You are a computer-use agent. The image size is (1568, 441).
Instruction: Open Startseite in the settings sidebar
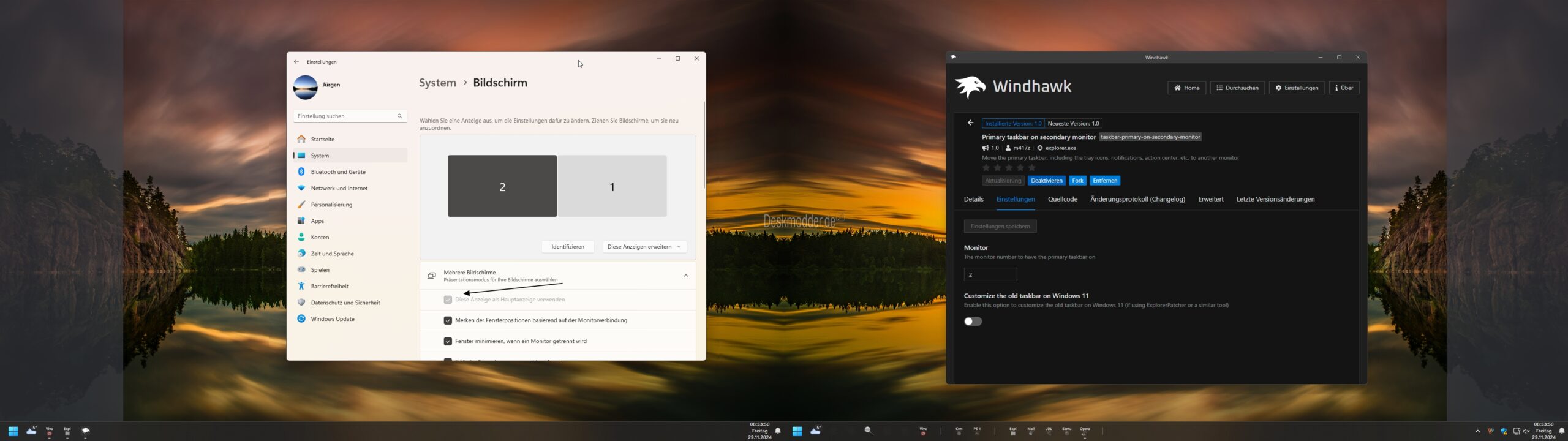(x=350, y=139)
